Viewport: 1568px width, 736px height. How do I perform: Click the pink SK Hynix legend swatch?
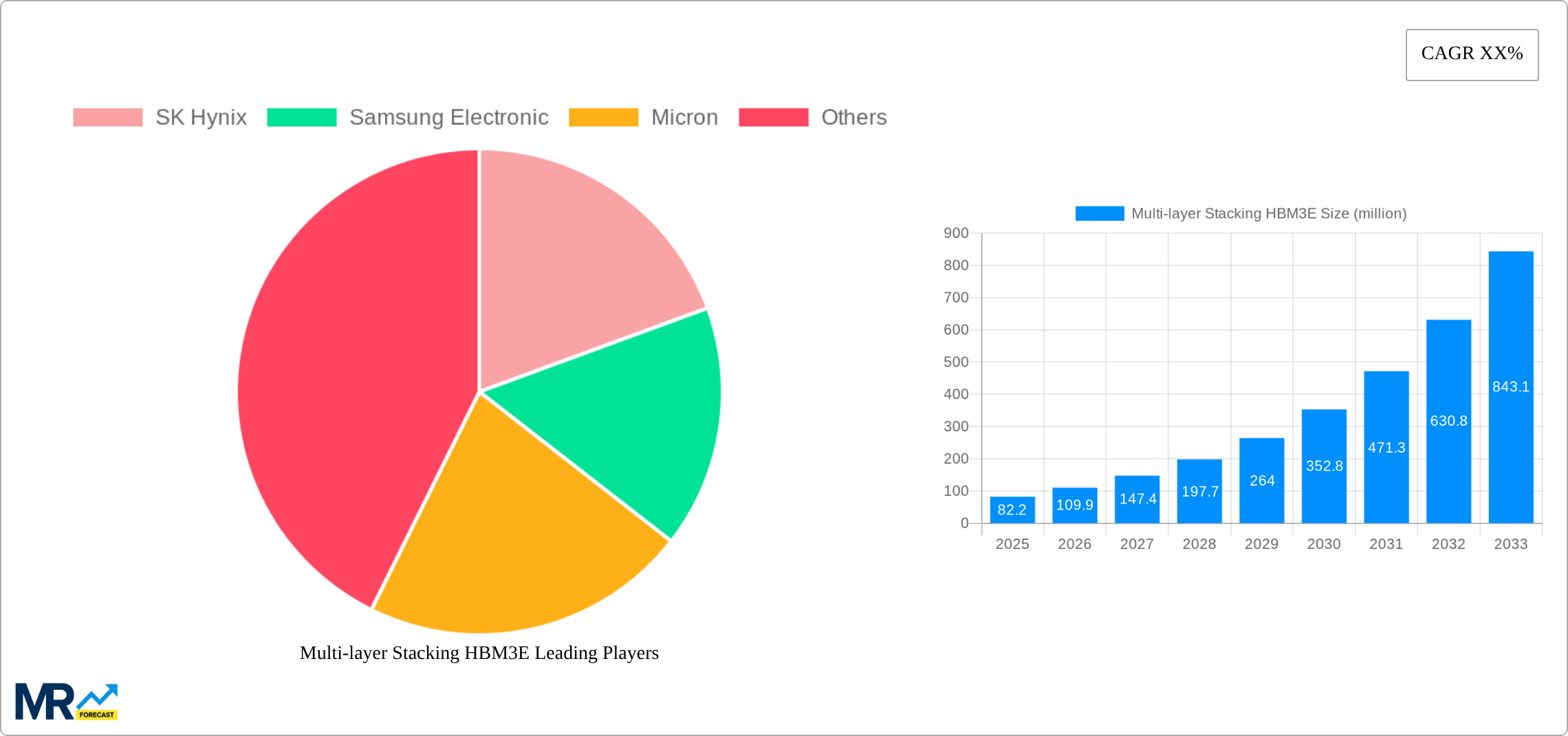click(107, 117)
